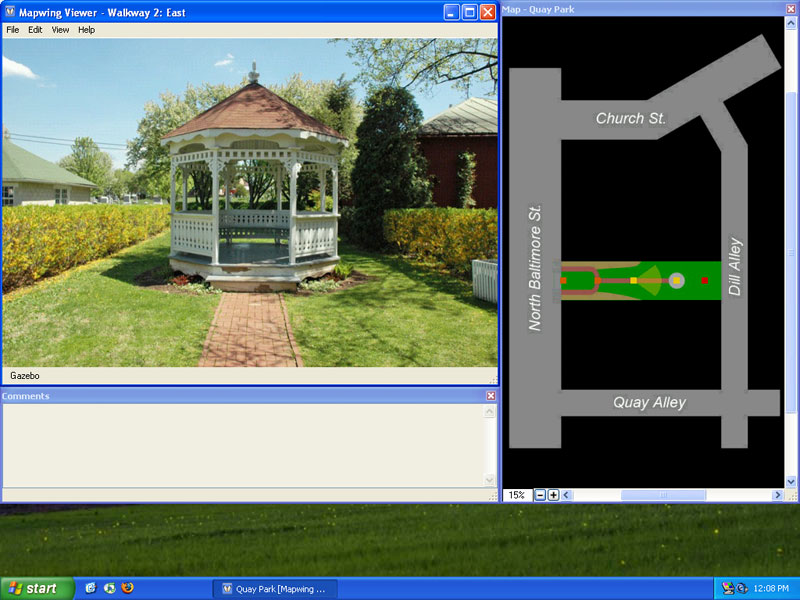Click the Gazebo caption text

click(x=24, y=376)
